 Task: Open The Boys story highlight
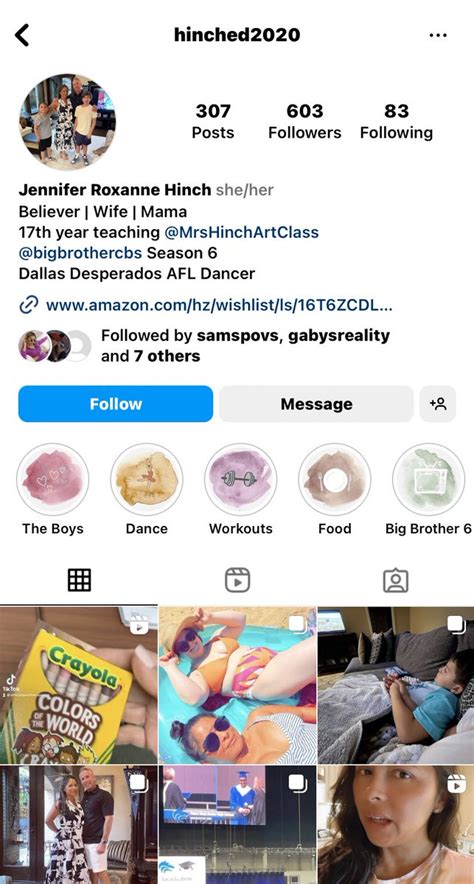[x=52, y=479]
